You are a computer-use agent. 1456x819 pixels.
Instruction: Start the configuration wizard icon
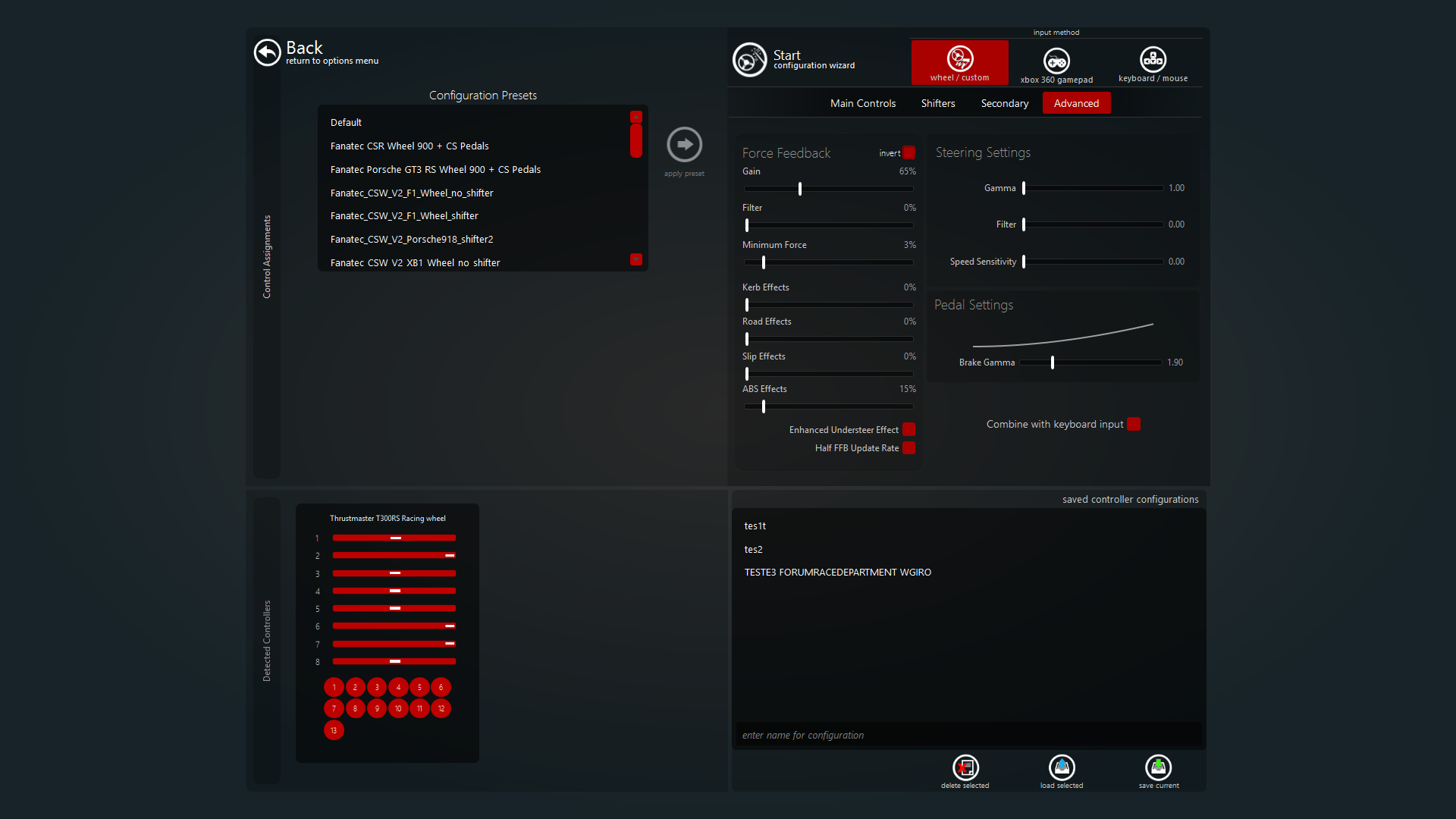click(749, 60)
